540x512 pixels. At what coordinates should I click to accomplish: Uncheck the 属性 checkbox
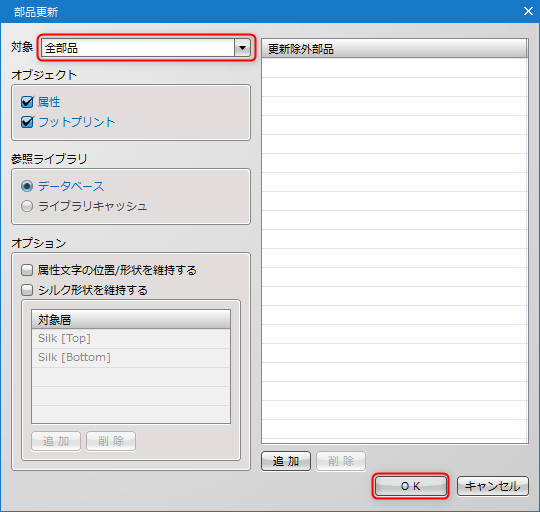pyautogui.click(x=27, y=102)
